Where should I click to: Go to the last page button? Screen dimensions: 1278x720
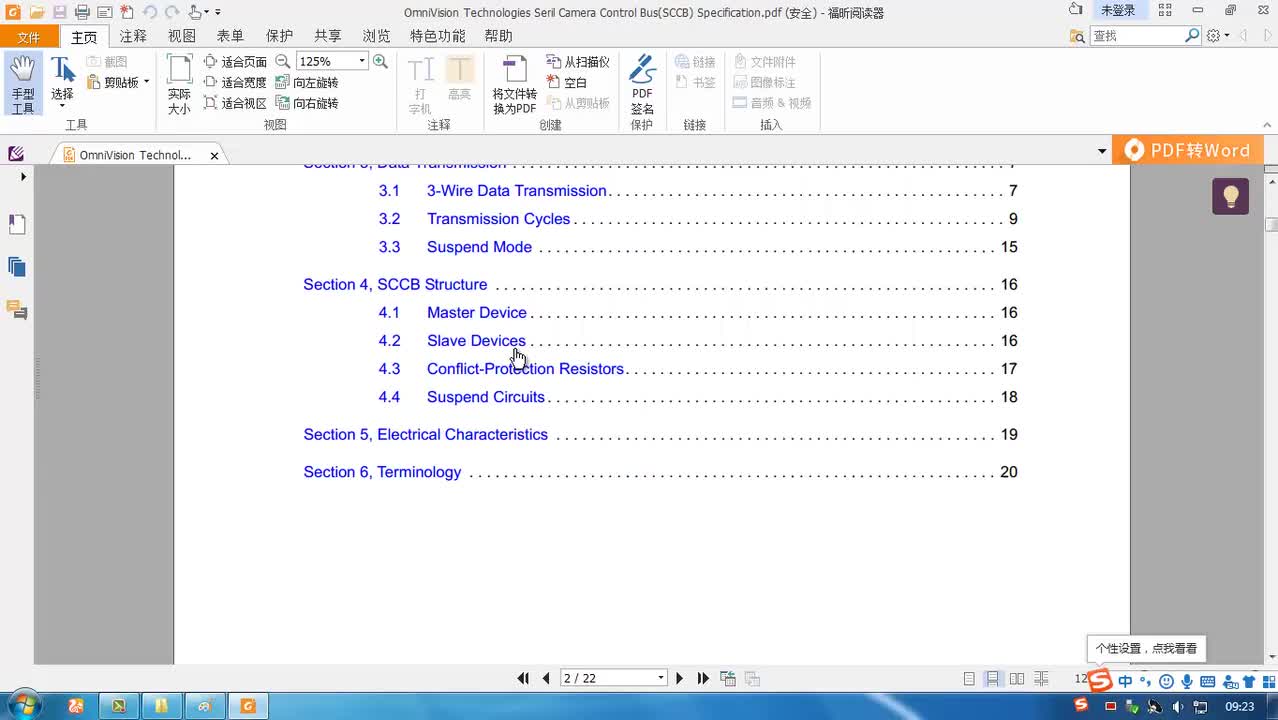coord(703,678)
